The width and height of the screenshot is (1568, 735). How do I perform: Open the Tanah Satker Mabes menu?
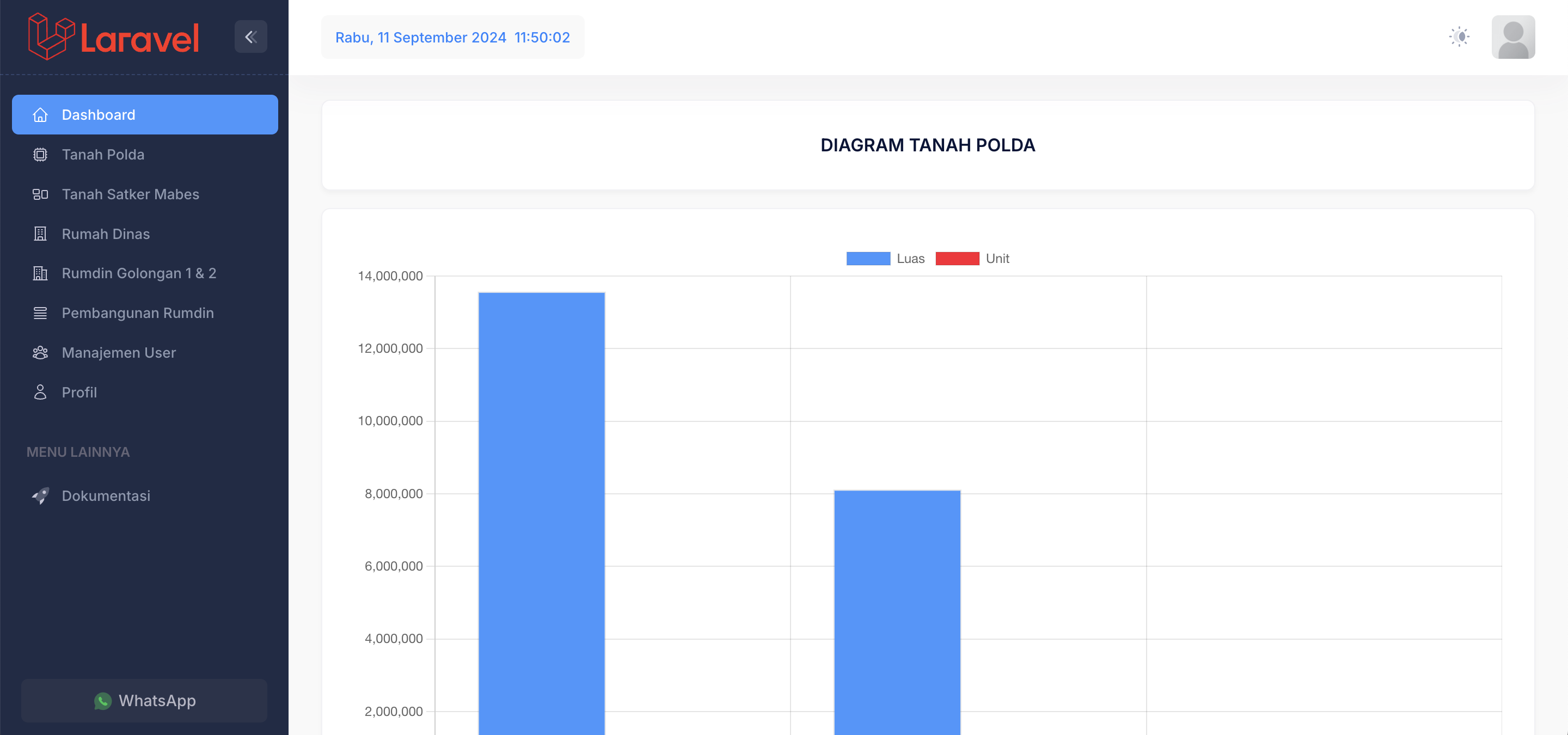click(130, 194)
